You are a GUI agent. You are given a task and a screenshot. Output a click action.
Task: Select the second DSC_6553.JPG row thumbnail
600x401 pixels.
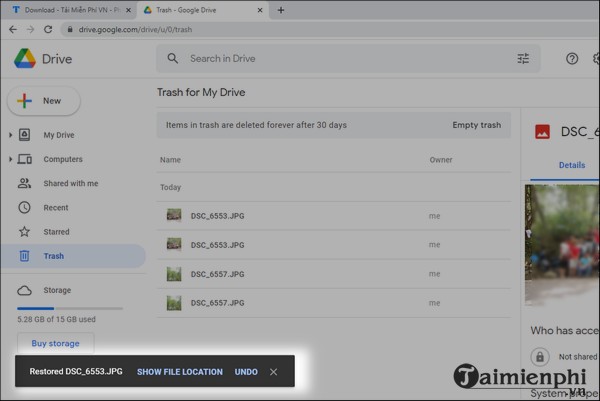[x=174, y=244]
